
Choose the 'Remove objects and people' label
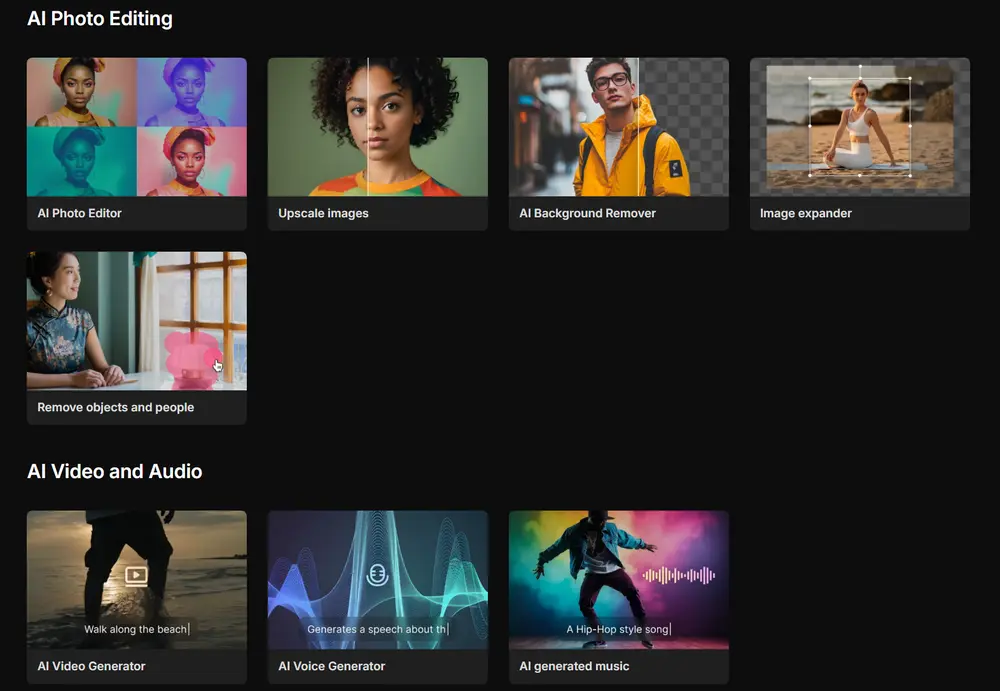pyautogui.click(x=116, y=407)
